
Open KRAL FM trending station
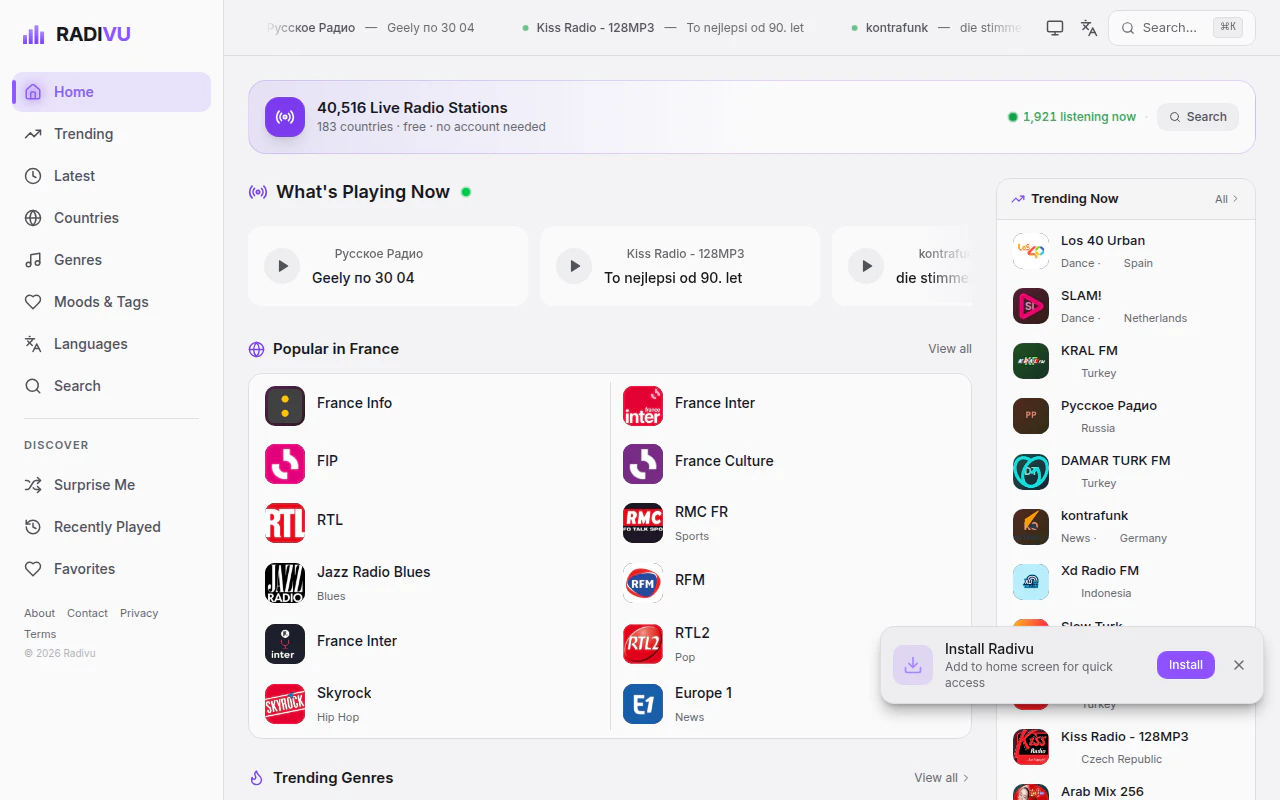[x=1126, y=361]
